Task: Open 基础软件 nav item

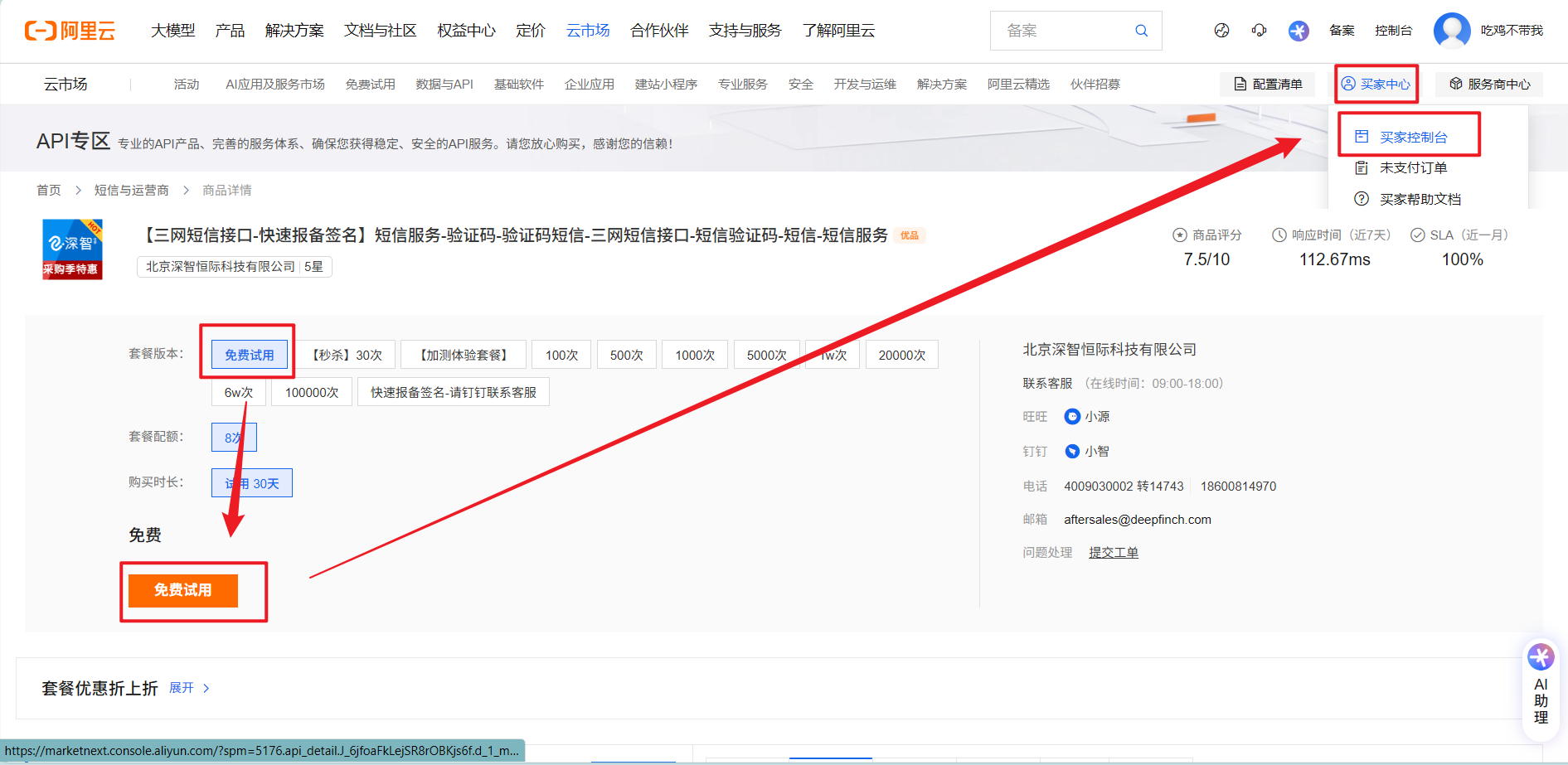Action: [519, 84]
